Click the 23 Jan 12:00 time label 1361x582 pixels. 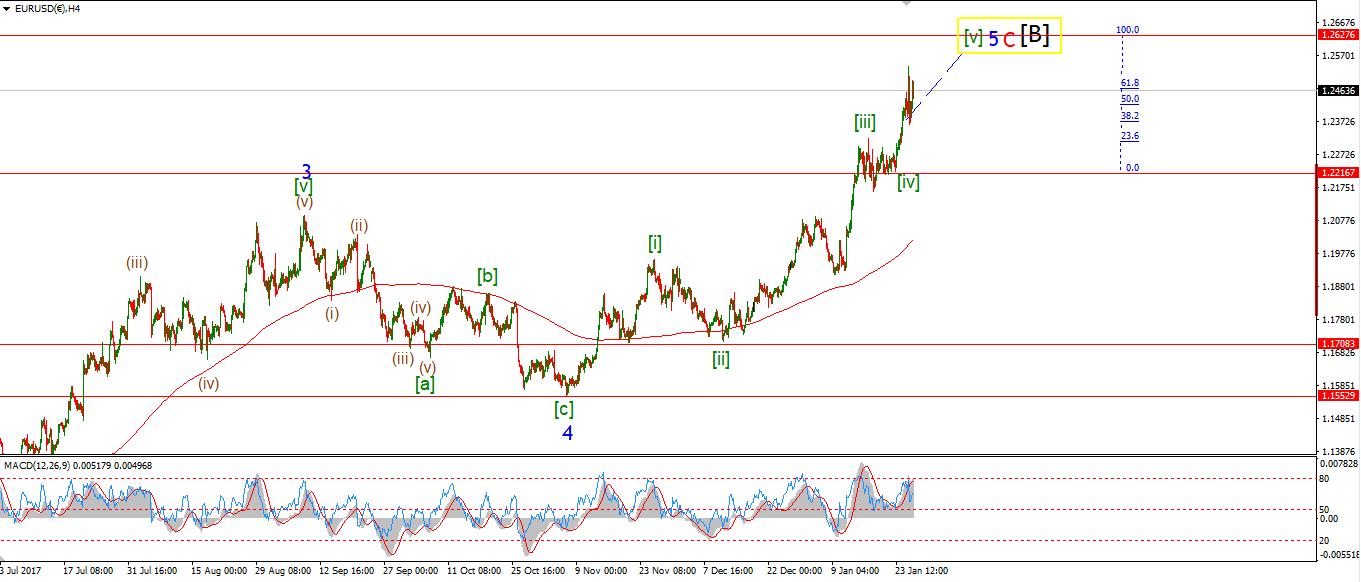point(921,570)
